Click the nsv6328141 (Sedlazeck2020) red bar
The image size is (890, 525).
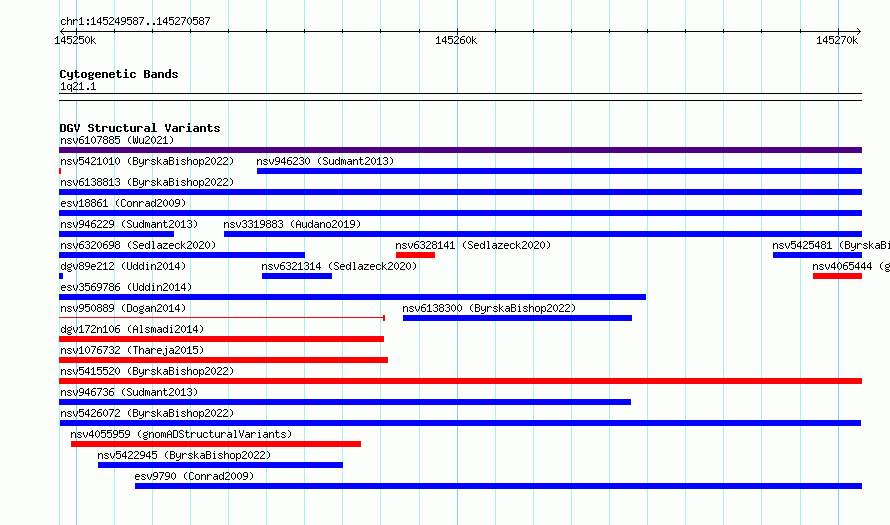(415, 255)
